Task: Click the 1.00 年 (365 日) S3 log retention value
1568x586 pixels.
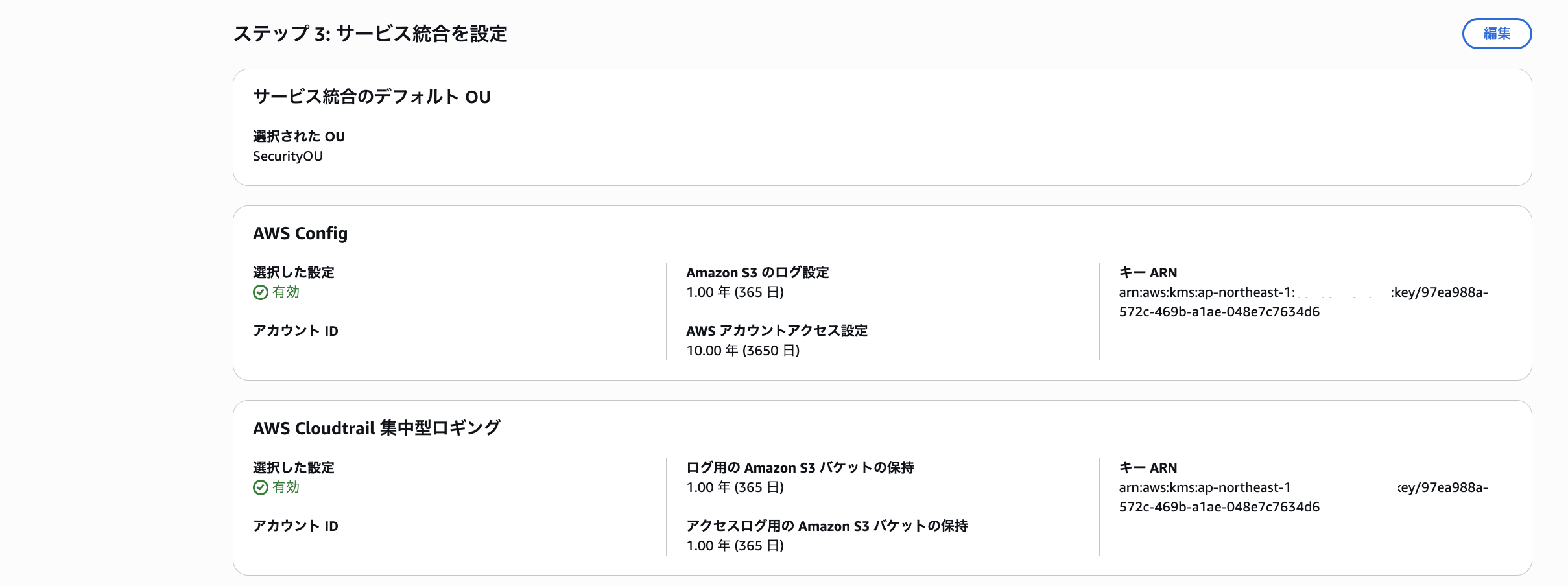Action: (735, 292)
